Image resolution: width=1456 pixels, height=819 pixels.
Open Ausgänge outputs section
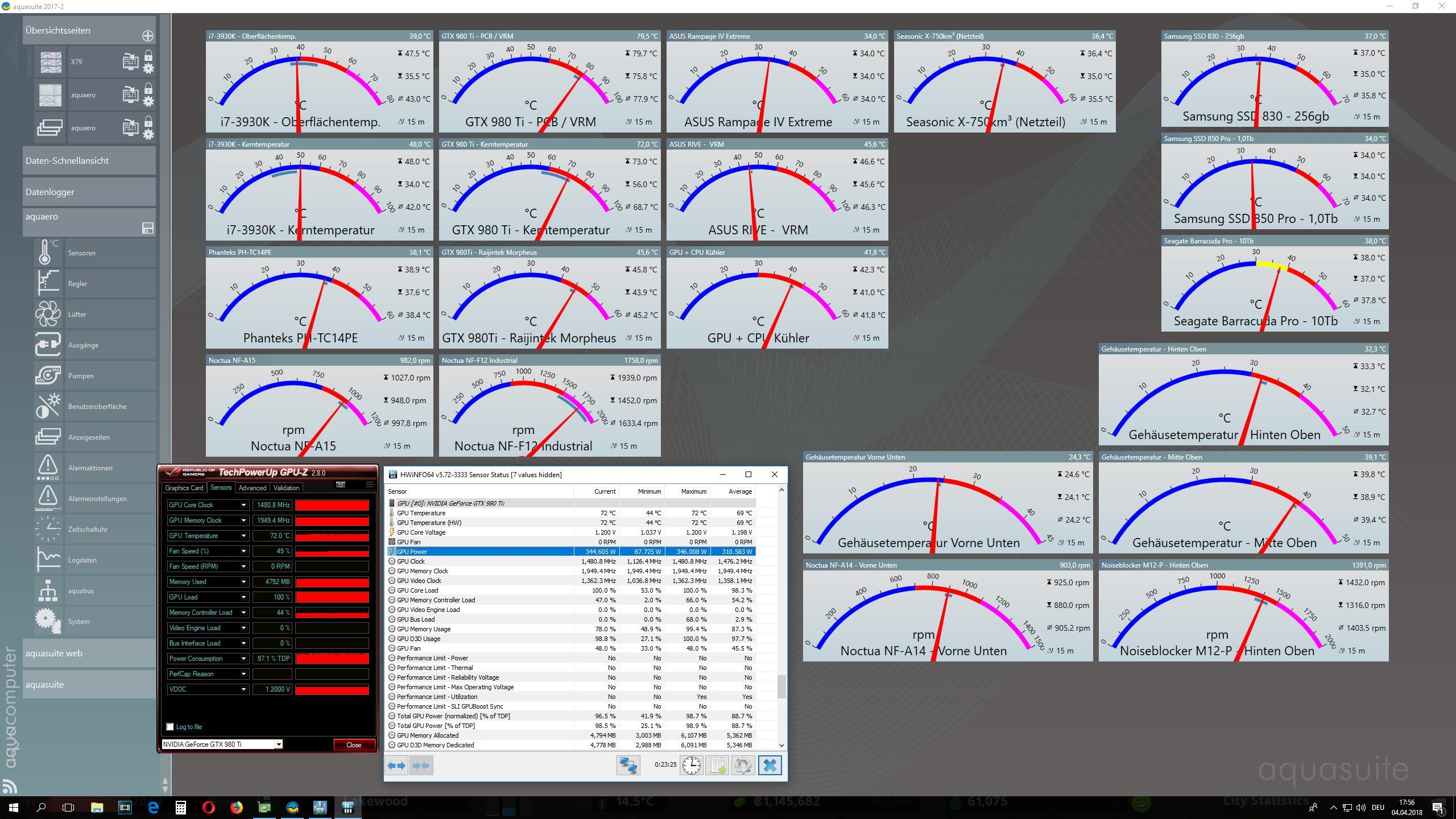(x=95, y=345)
